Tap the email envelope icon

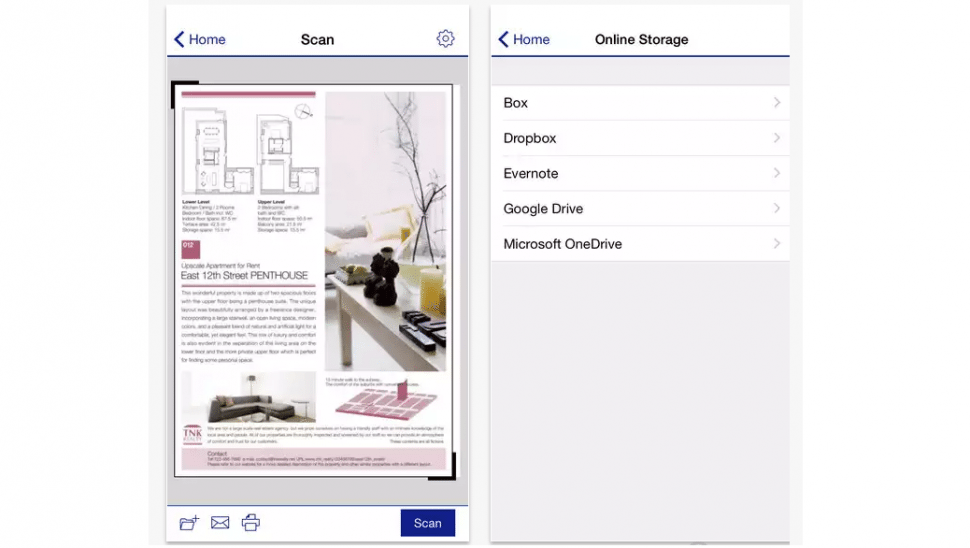click(x=220, y=523)
